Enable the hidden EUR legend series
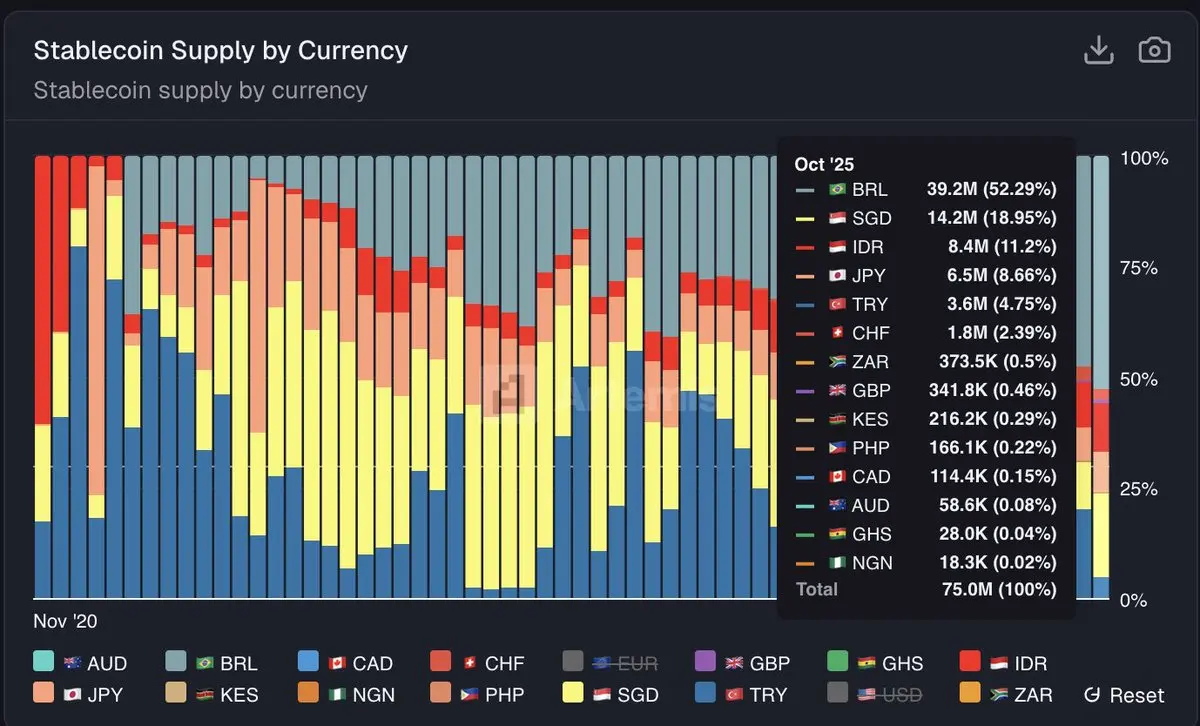This screenshot has height=726, width=1200. pos(638,663)
